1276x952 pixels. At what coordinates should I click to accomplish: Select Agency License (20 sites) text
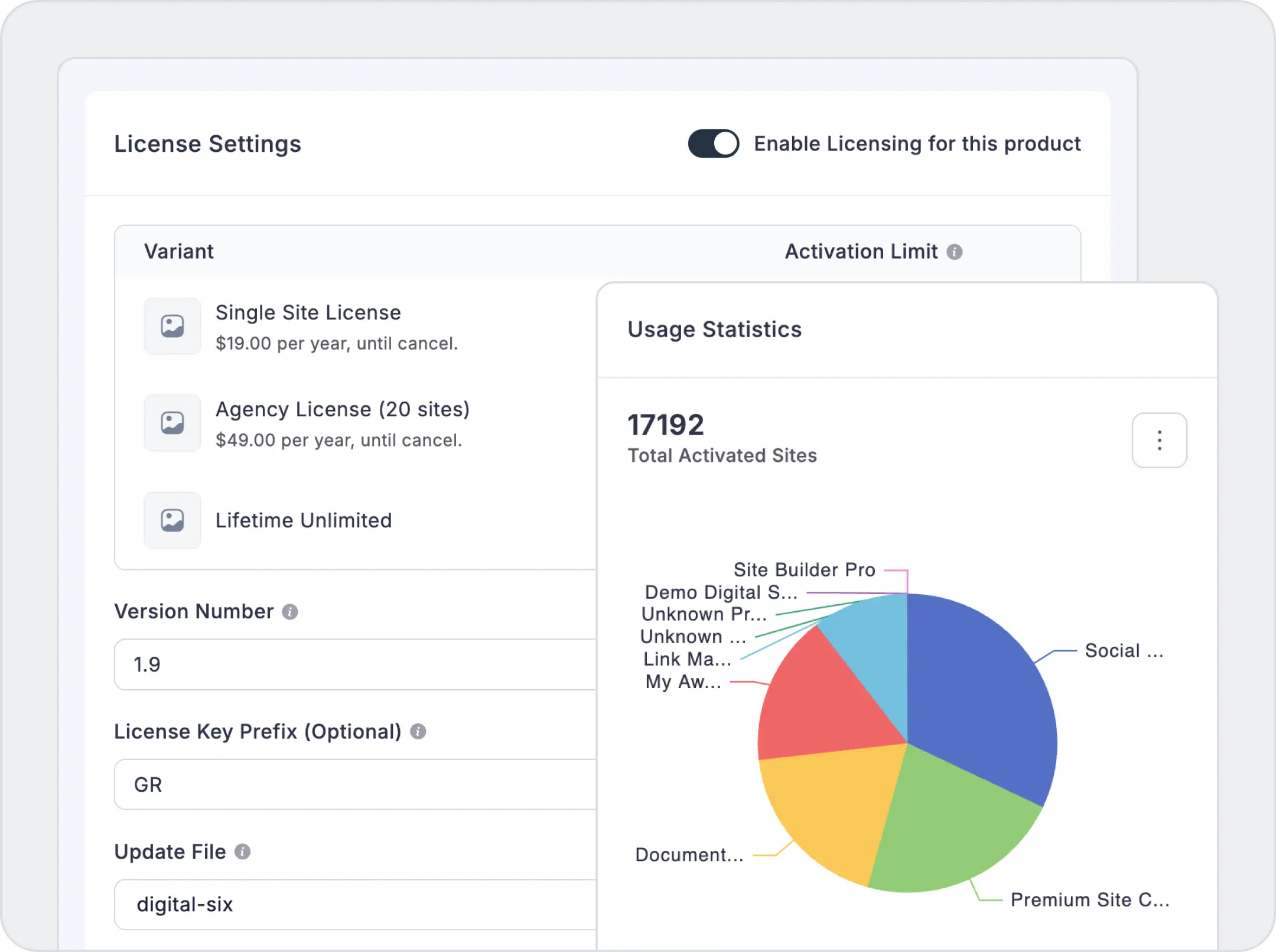click(x=342, y=409)
